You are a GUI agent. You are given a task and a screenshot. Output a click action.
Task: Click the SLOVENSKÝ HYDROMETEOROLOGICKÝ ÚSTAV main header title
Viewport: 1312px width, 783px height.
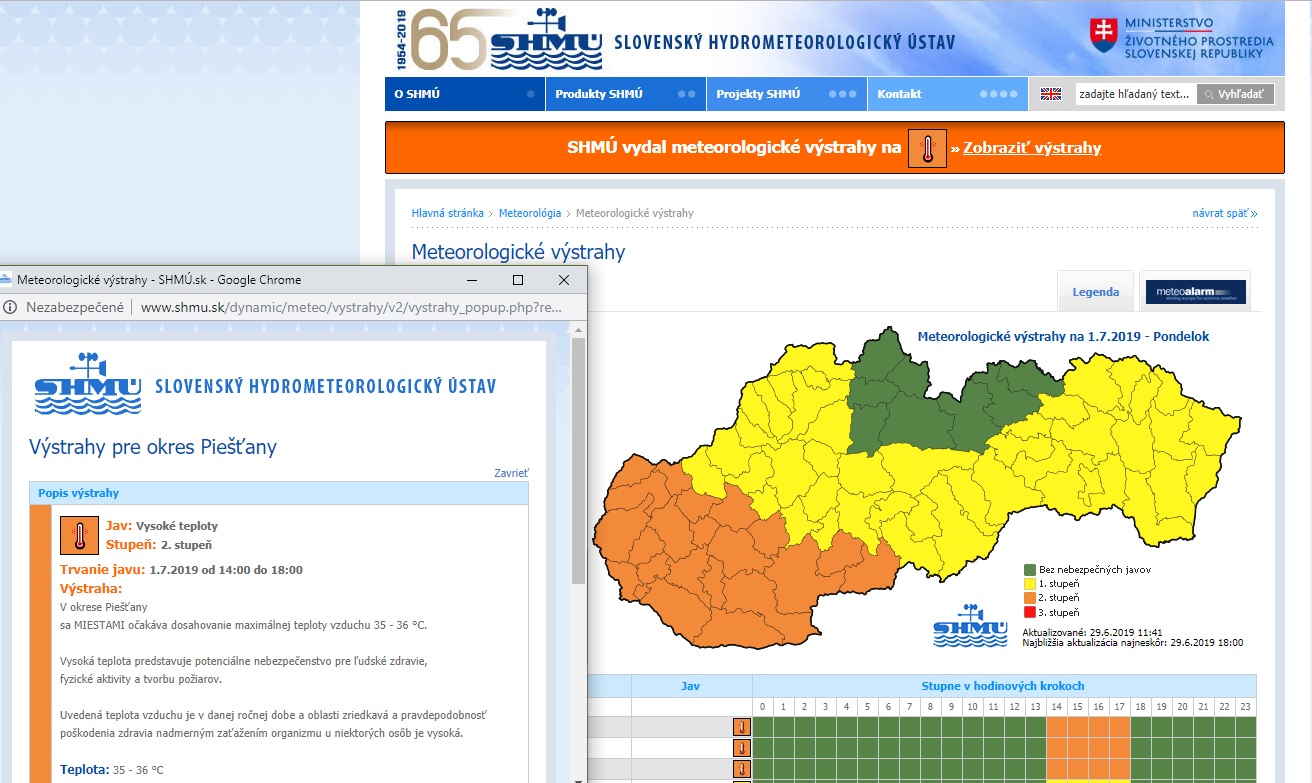click(x=784, y=43)
